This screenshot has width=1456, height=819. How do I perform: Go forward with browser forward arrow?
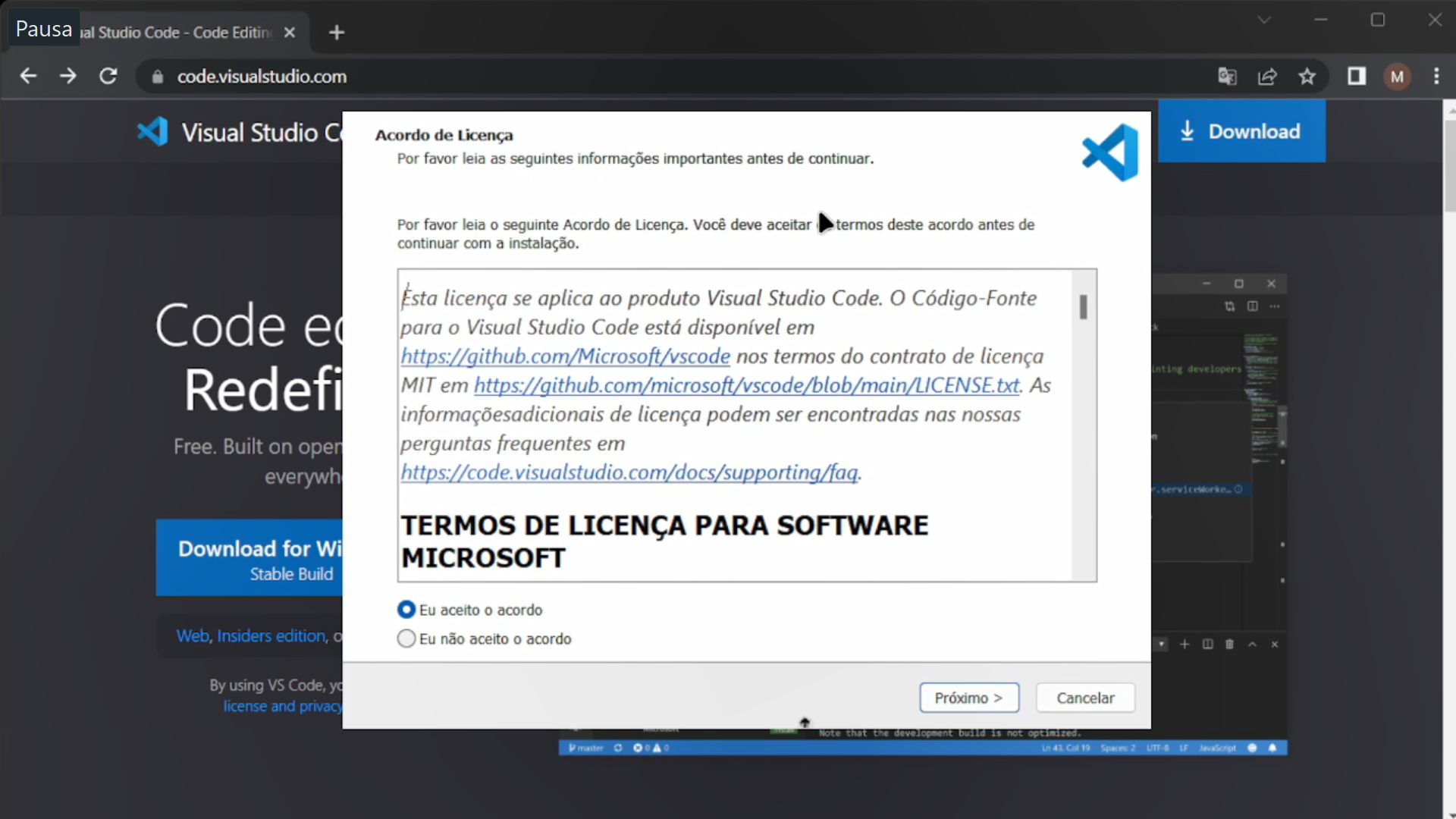pos(68,76)
